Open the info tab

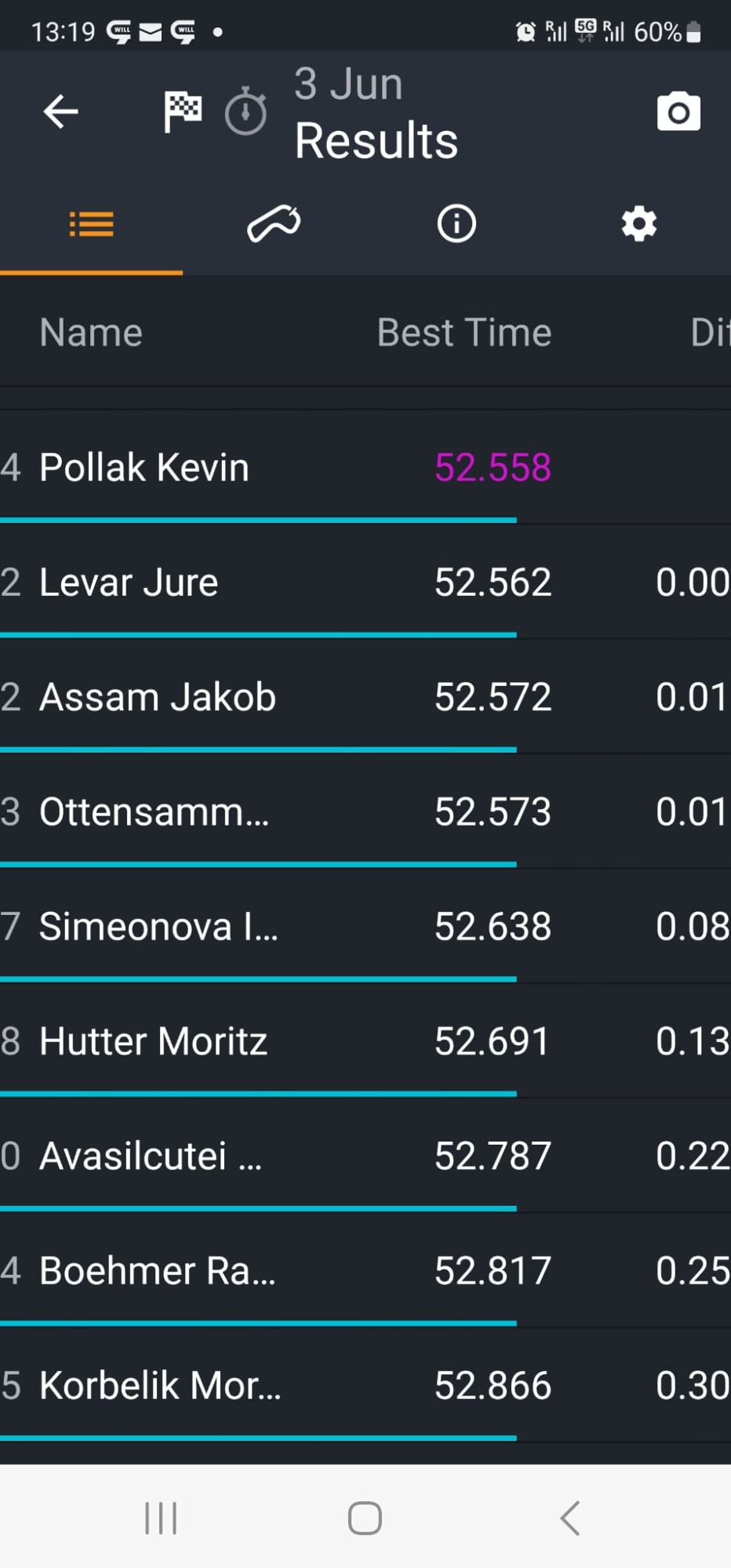[x=456, y=224]
